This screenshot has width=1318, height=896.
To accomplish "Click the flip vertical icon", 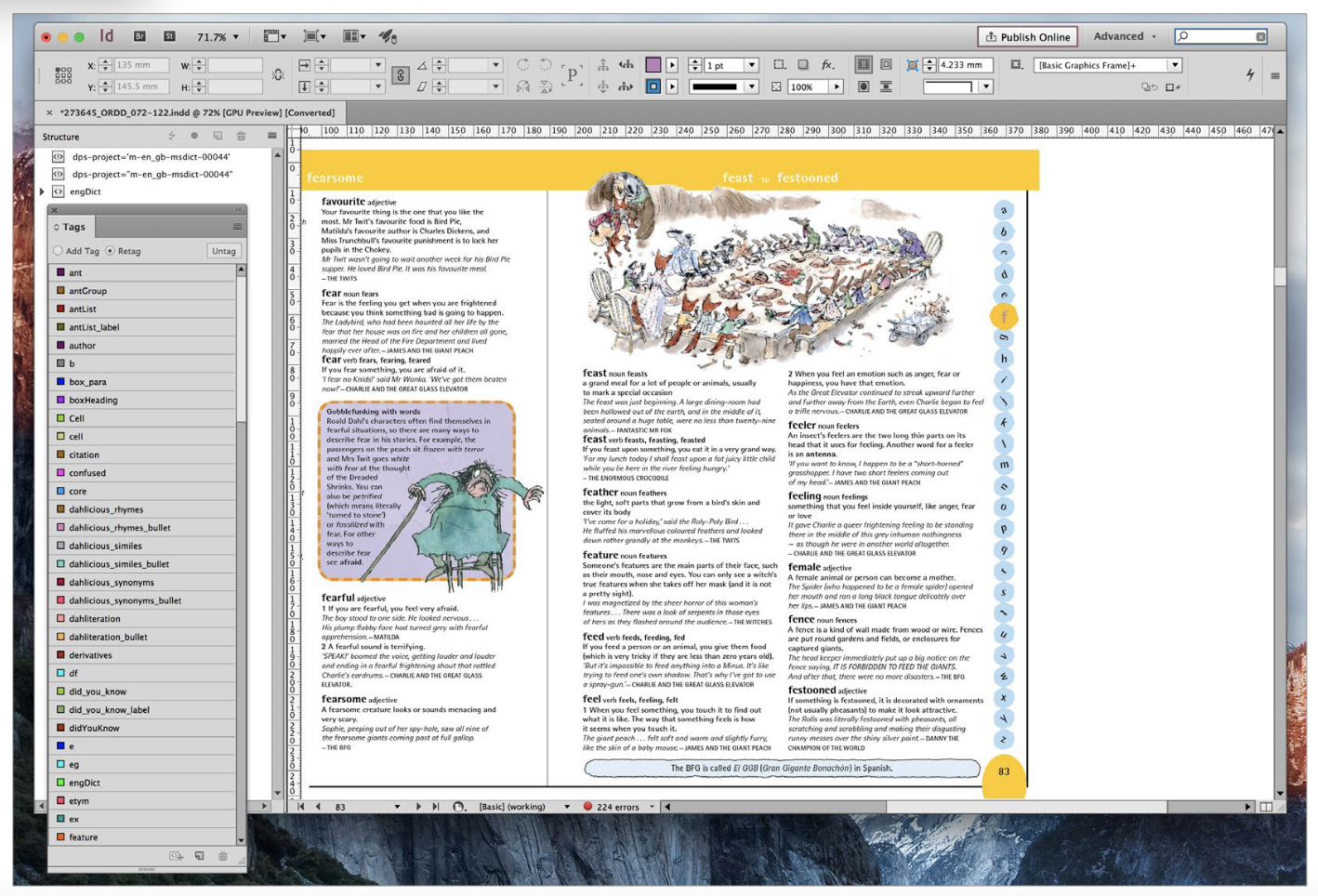I will [546, 86].
